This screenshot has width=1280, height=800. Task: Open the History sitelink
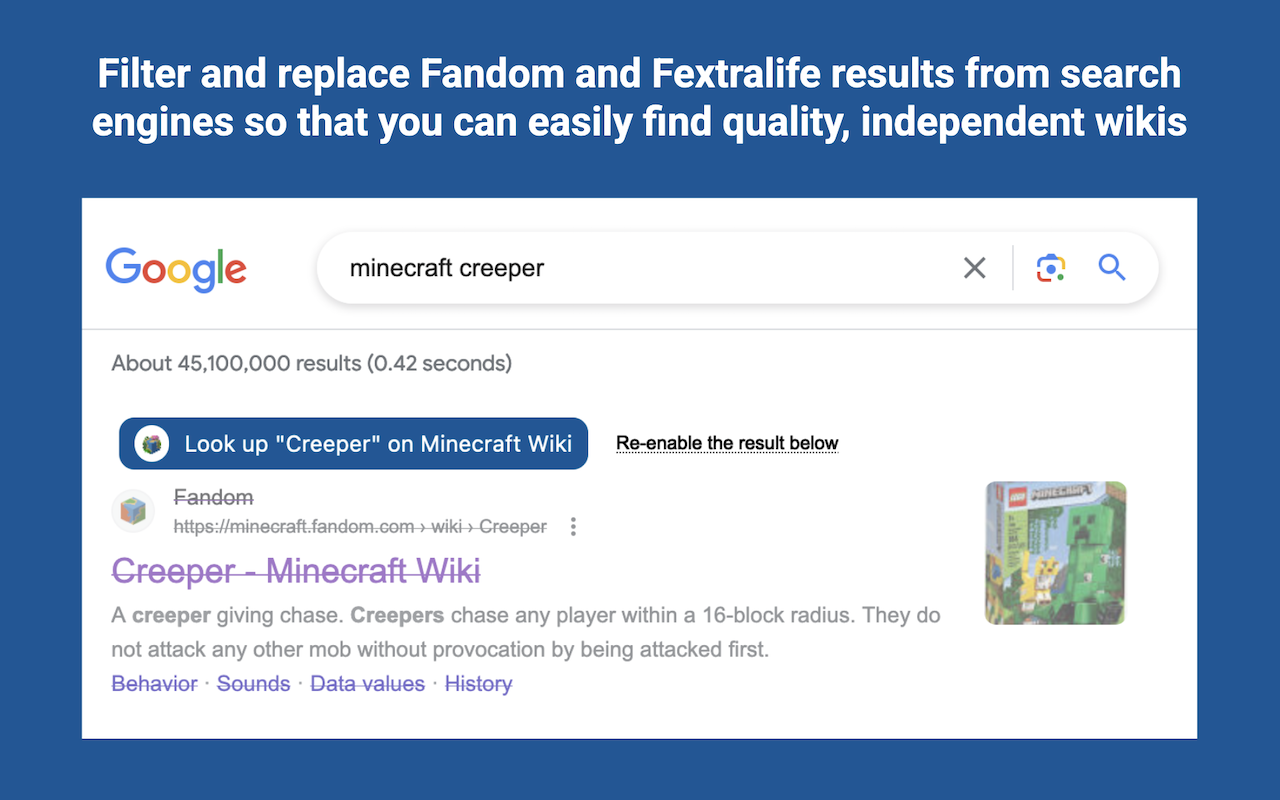[478, 683]
